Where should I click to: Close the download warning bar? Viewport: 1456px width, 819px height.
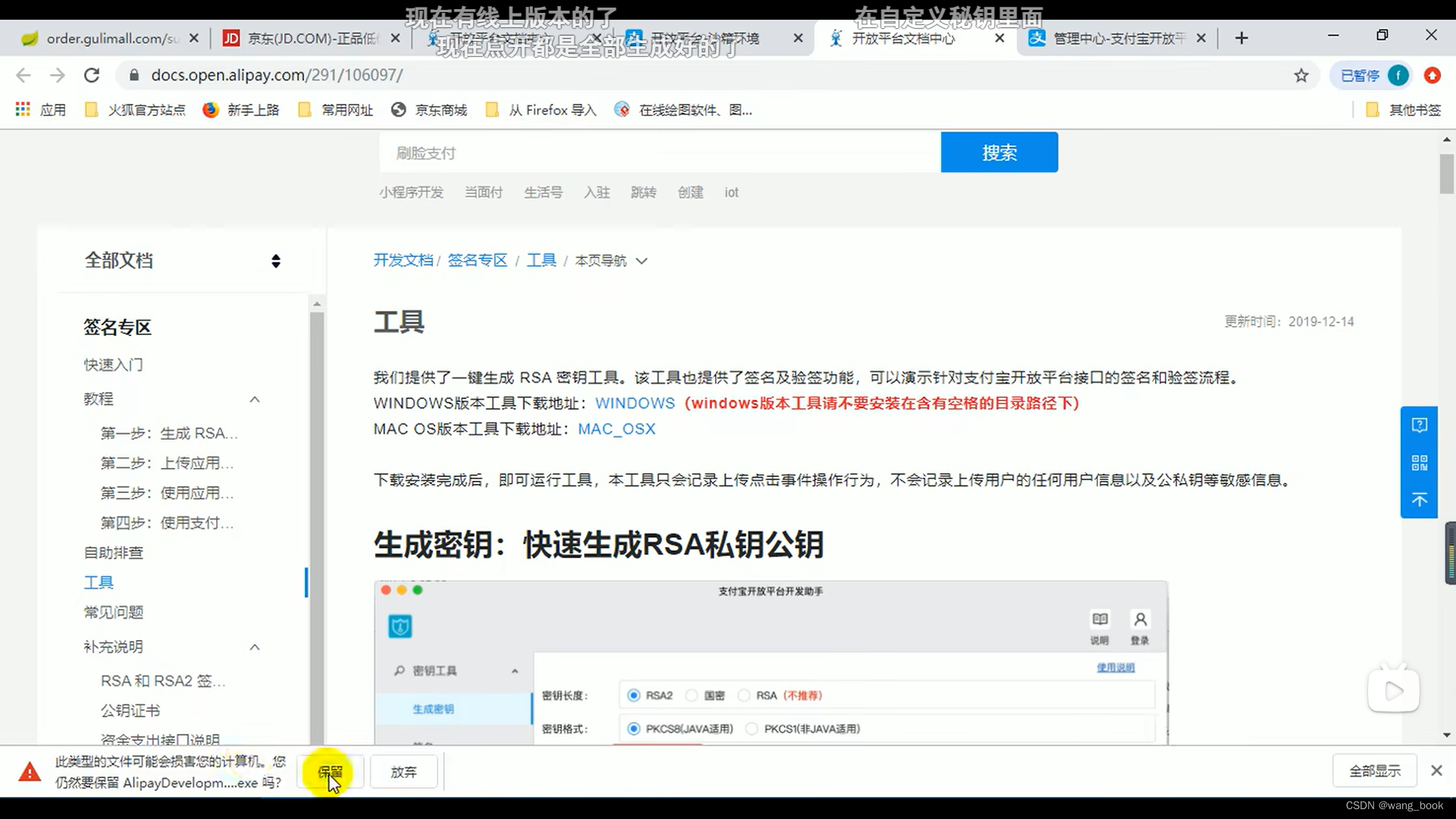[x=1436, y=770]
